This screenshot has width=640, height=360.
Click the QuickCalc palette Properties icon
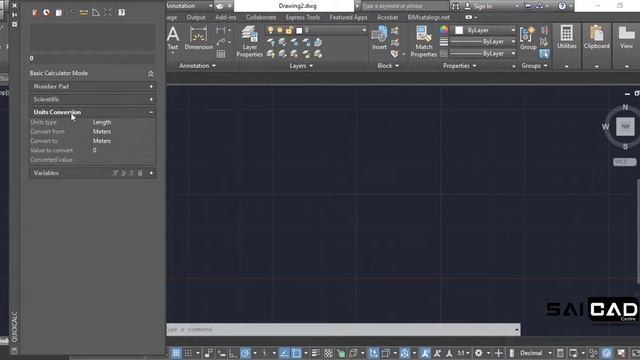15,24
